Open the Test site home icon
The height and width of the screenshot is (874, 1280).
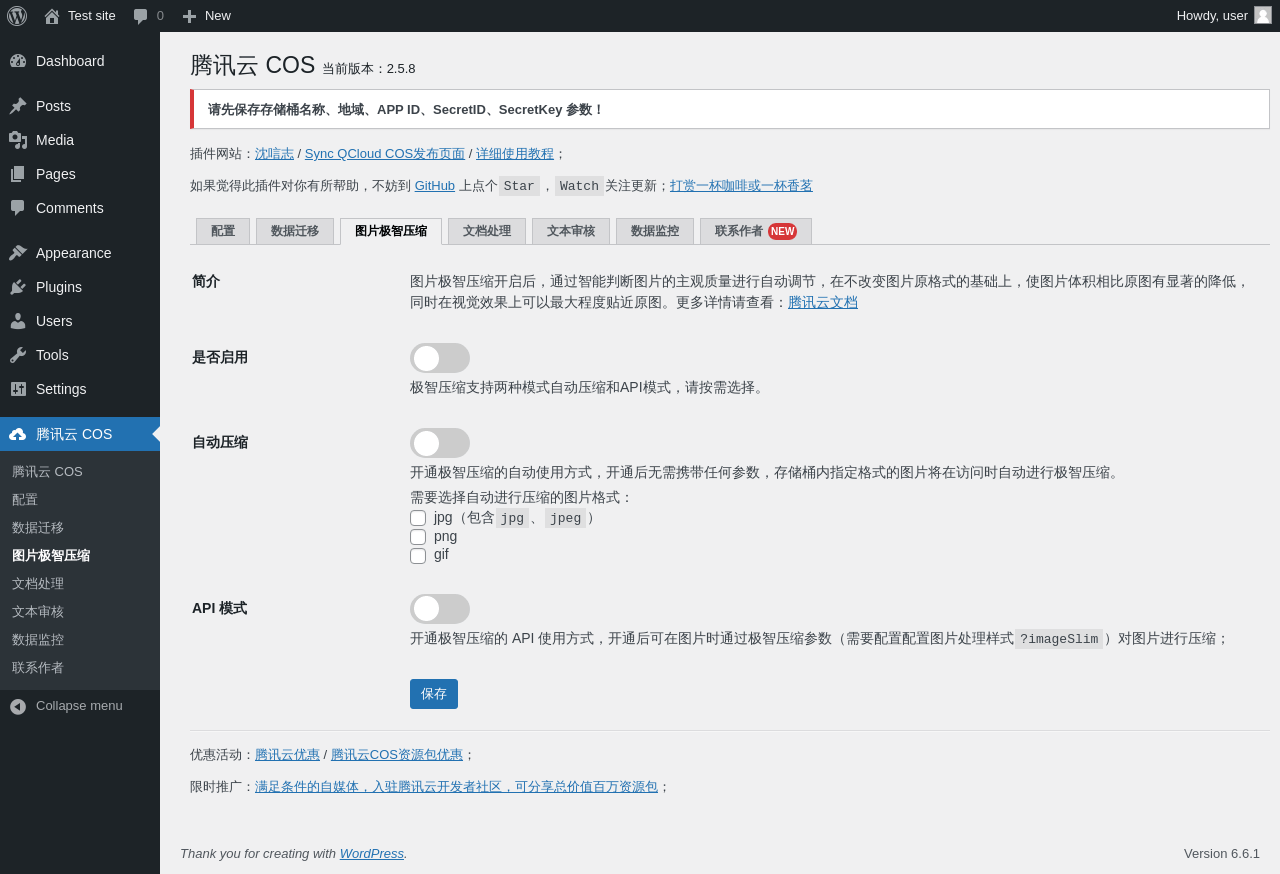coord(52,16)
